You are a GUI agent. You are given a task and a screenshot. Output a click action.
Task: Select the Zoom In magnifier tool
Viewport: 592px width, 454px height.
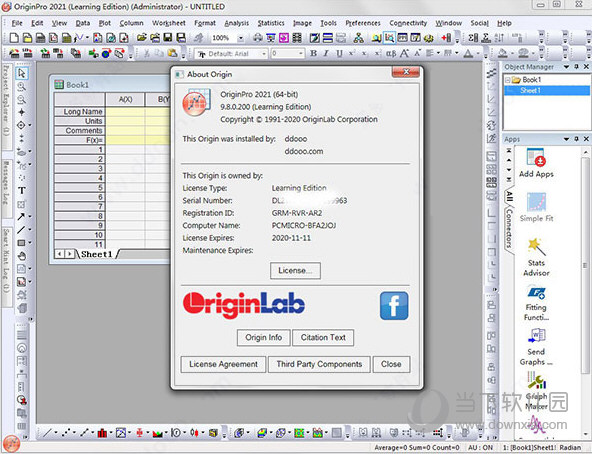22,86
